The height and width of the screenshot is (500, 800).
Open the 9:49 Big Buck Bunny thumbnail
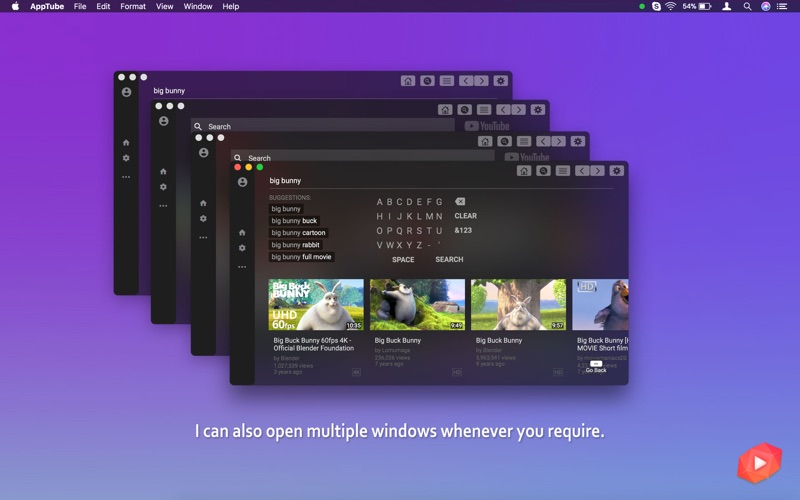(417, 305)
